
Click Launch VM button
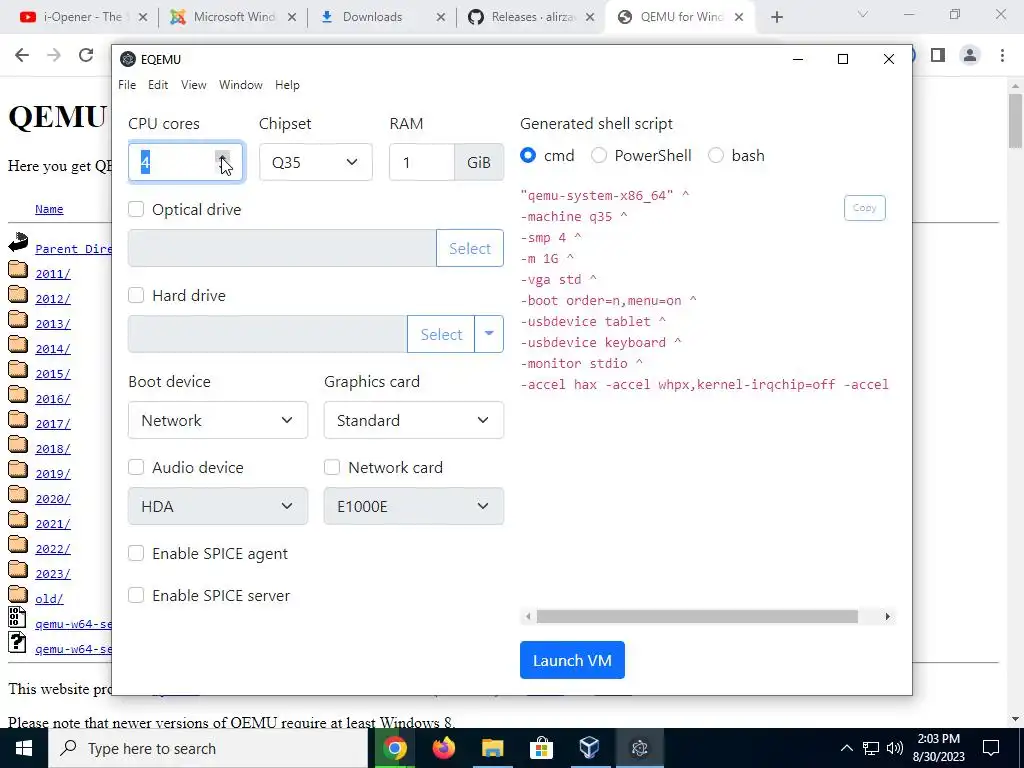(x=572, y=660)
